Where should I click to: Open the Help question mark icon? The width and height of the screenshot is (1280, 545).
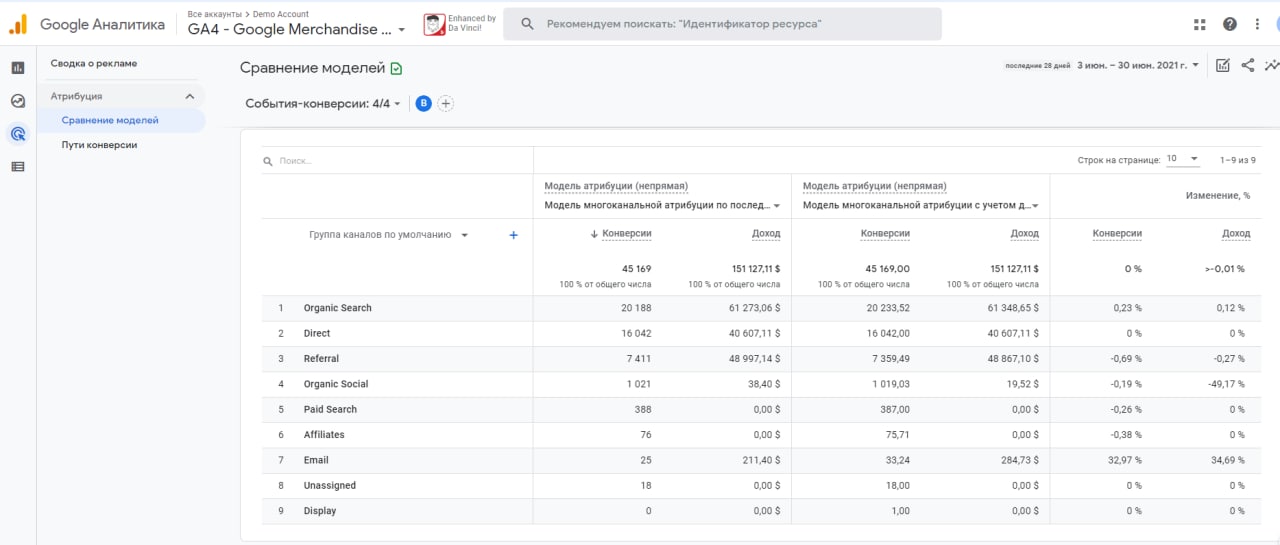(x=1230, y=24)
